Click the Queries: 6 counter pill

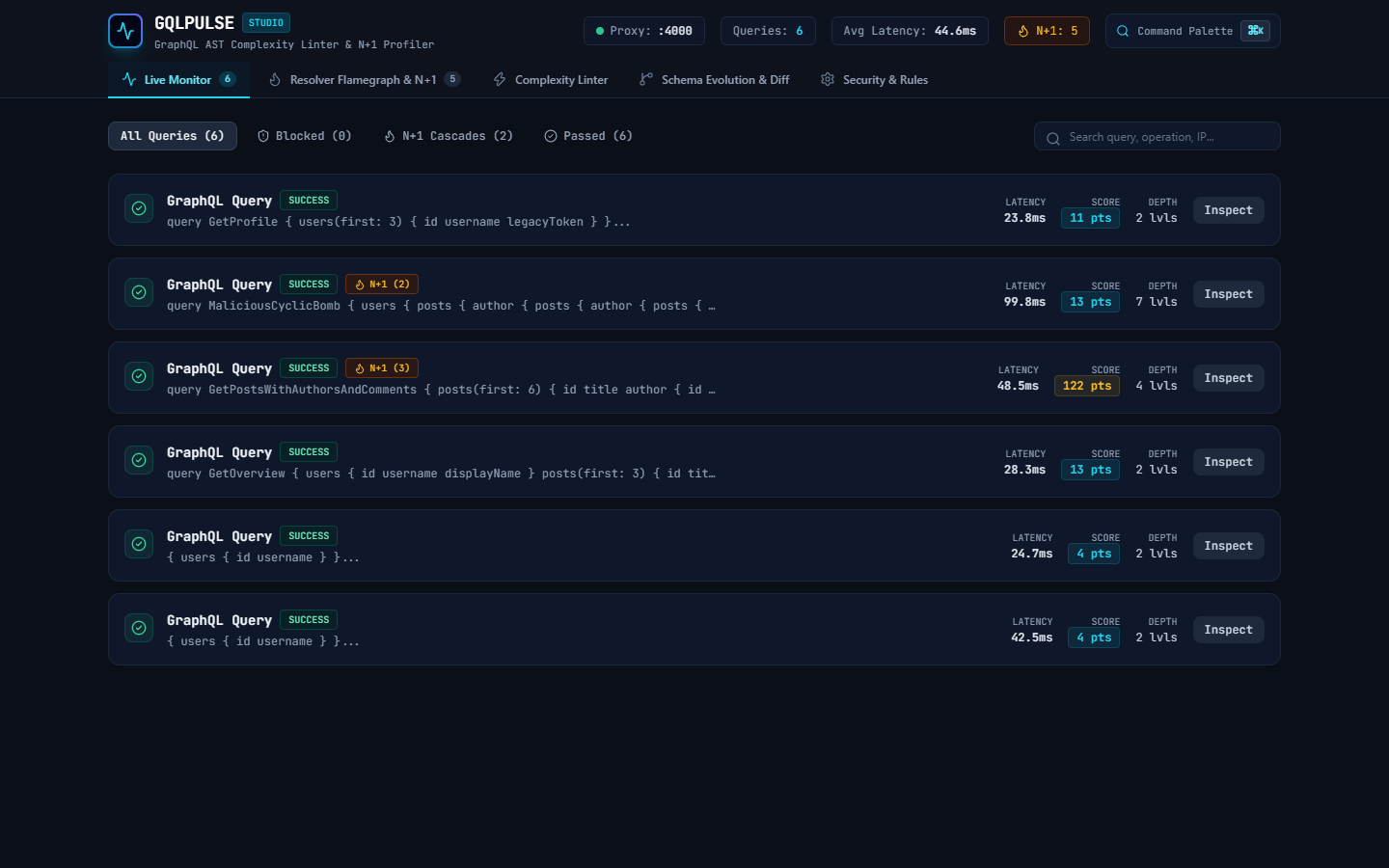(768, 31)
